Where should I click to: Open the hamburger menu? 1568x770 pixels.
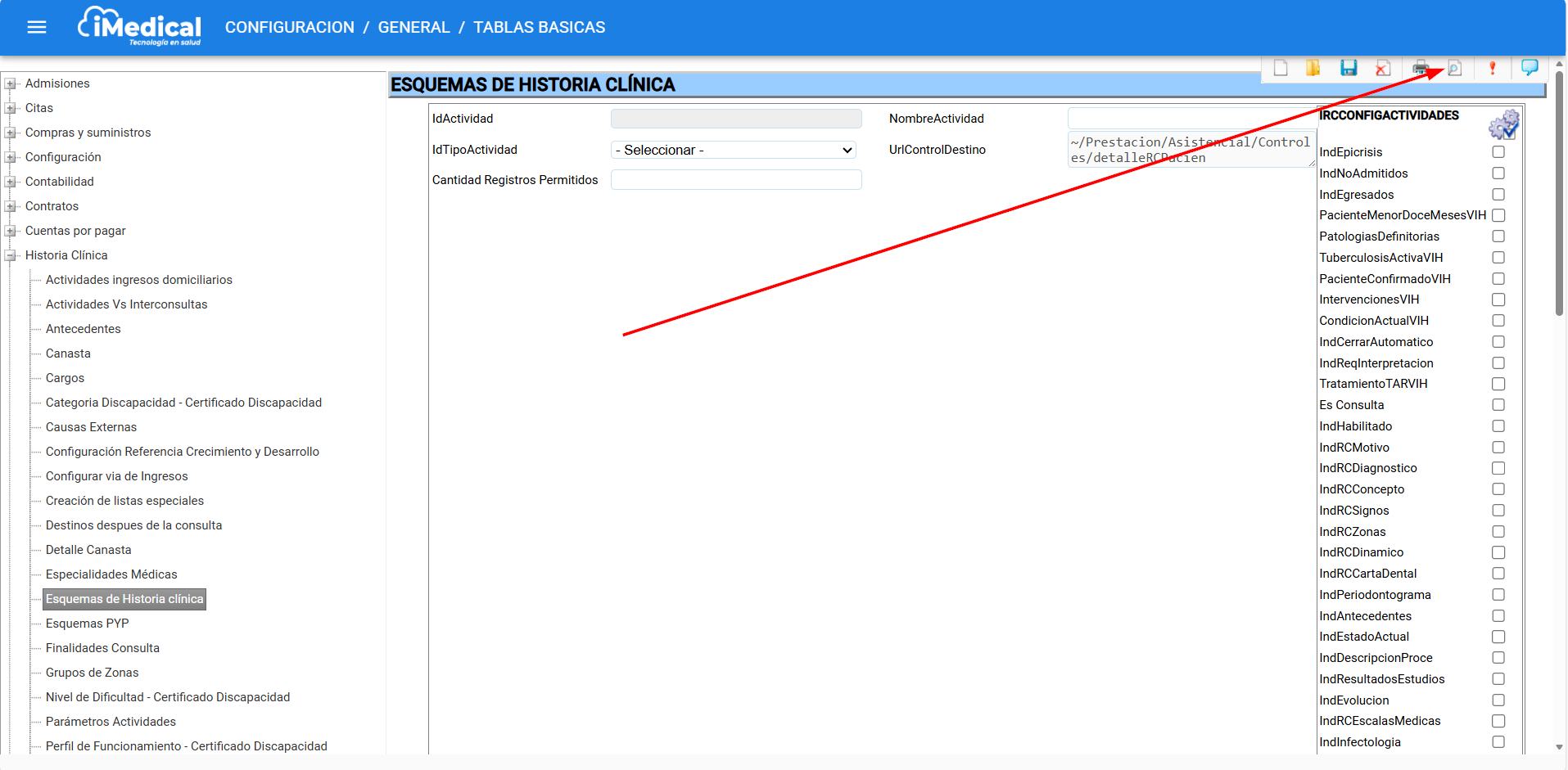tap(37, 28)
